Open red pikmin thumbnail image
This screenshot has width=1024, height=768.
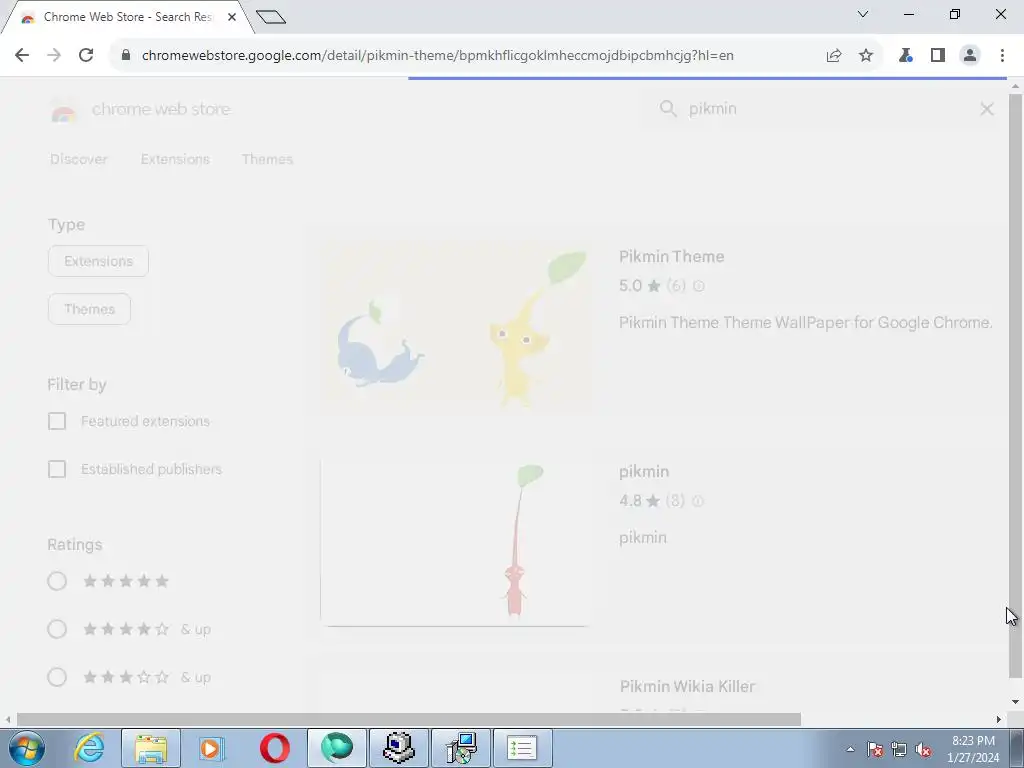455,542
